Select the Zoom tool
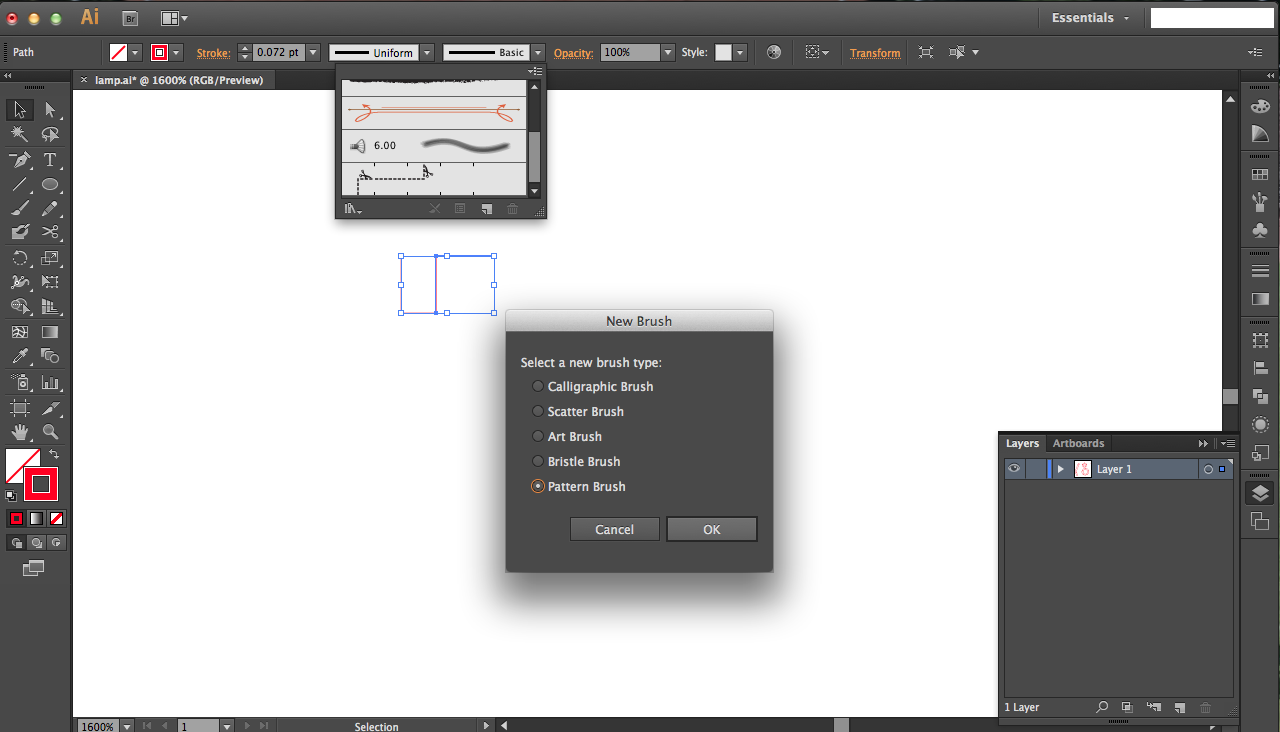The image size is (1280, 732). [50, 432]
